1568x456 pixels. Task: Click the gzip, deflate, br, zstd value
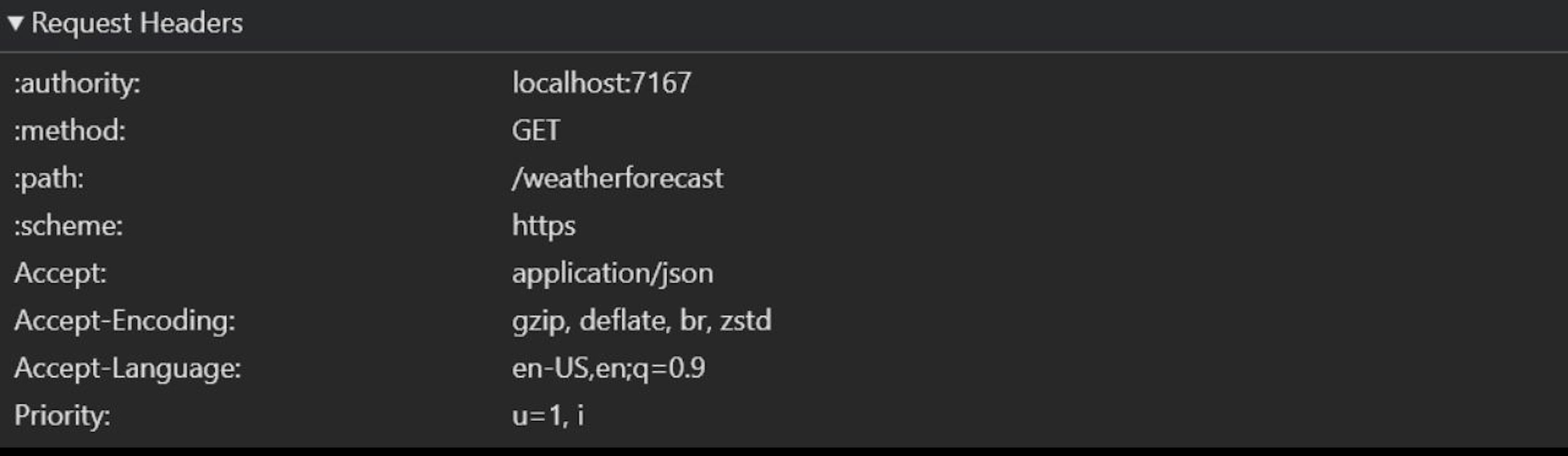[641, 321]
